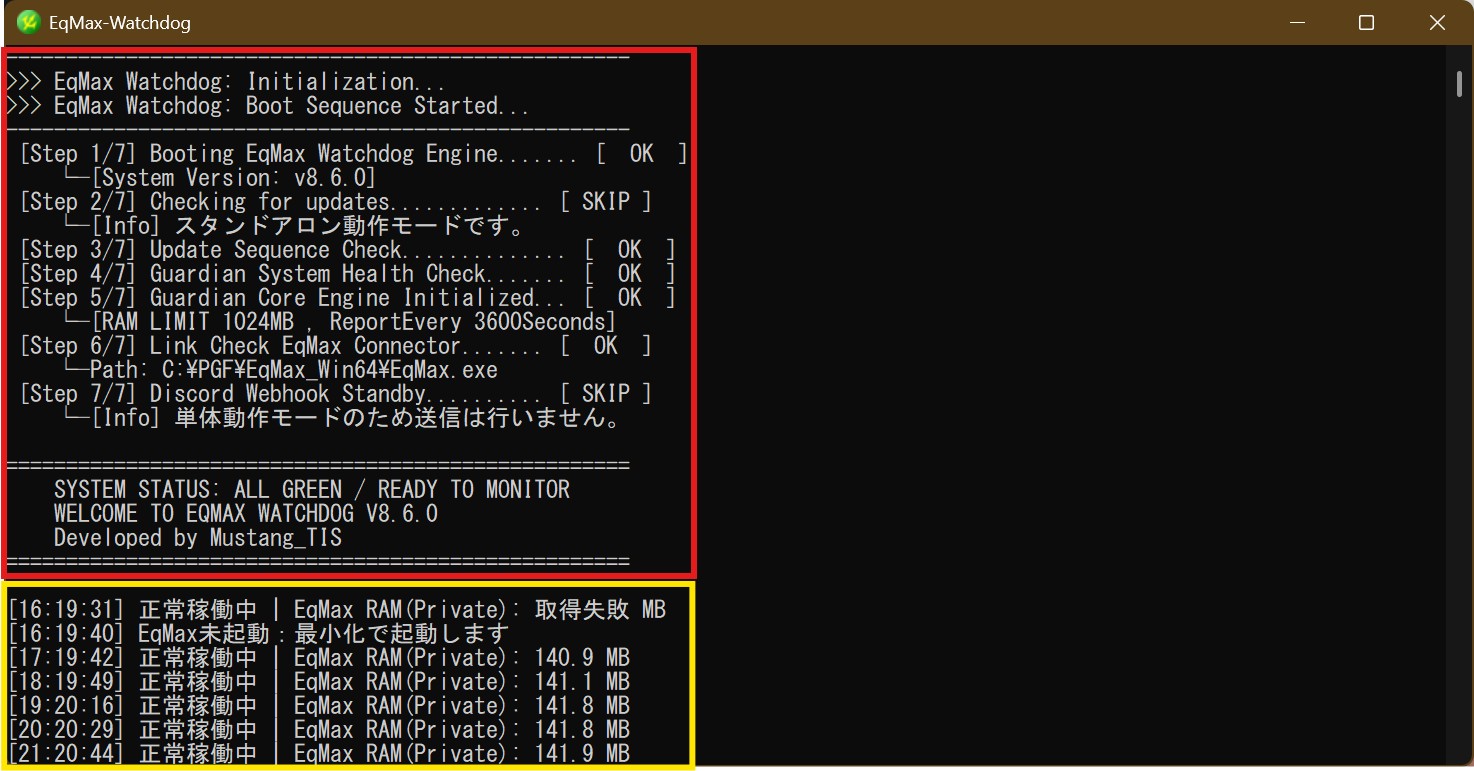The image size is (1474, 771).
Task: Click the SKIP status for Checking updates
Action: tap(605, 202)
